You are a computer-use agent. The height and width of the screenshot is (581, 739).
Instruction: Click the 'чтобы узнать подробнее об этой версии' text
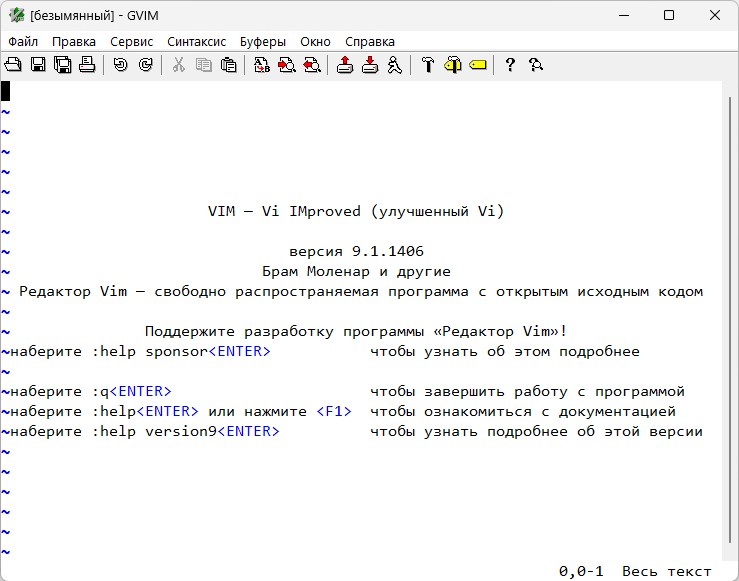pyautogui.click(x=536, y=432)
